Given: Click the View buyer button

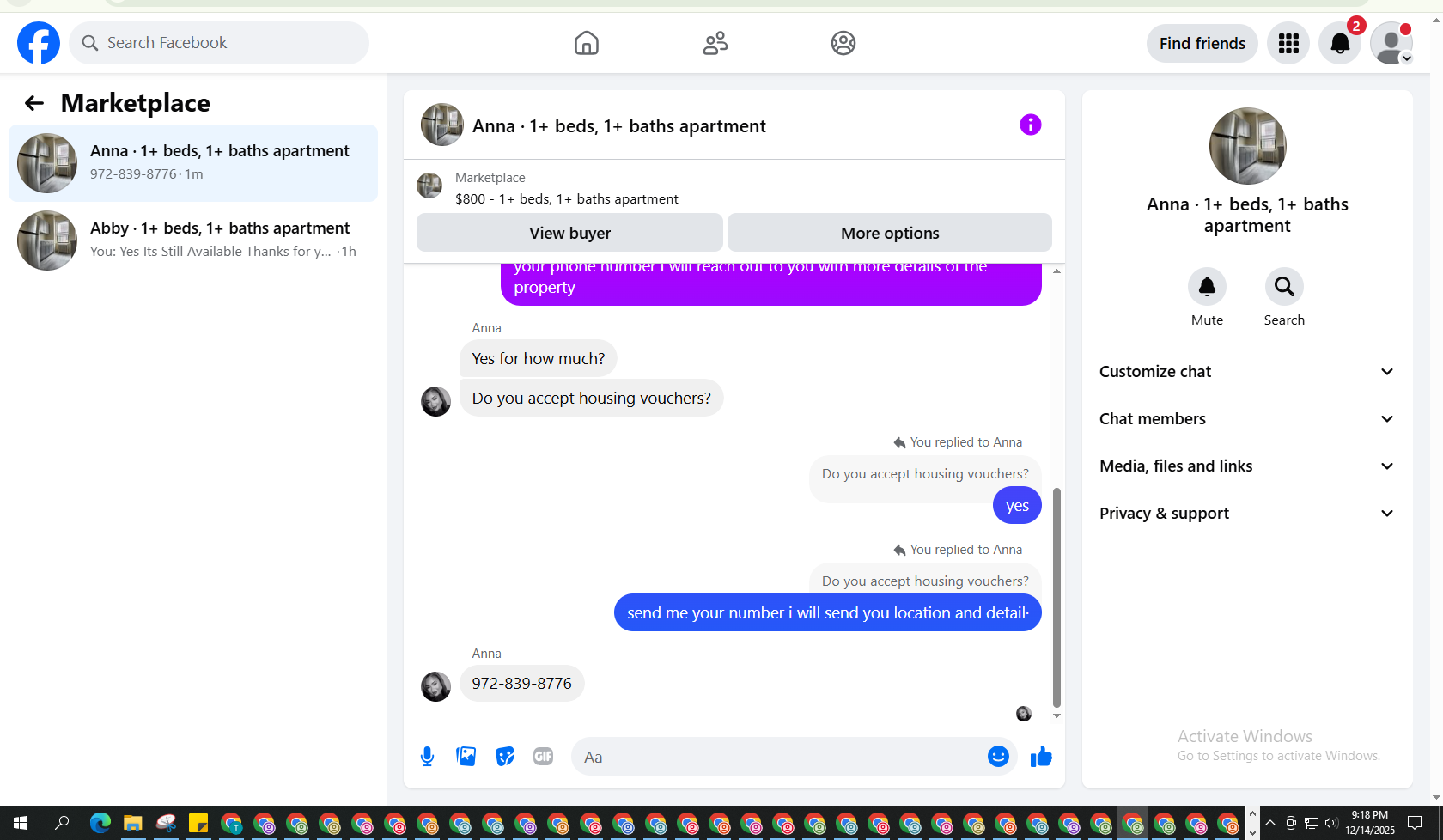Looking at the screenshot, I should point(569,233).
